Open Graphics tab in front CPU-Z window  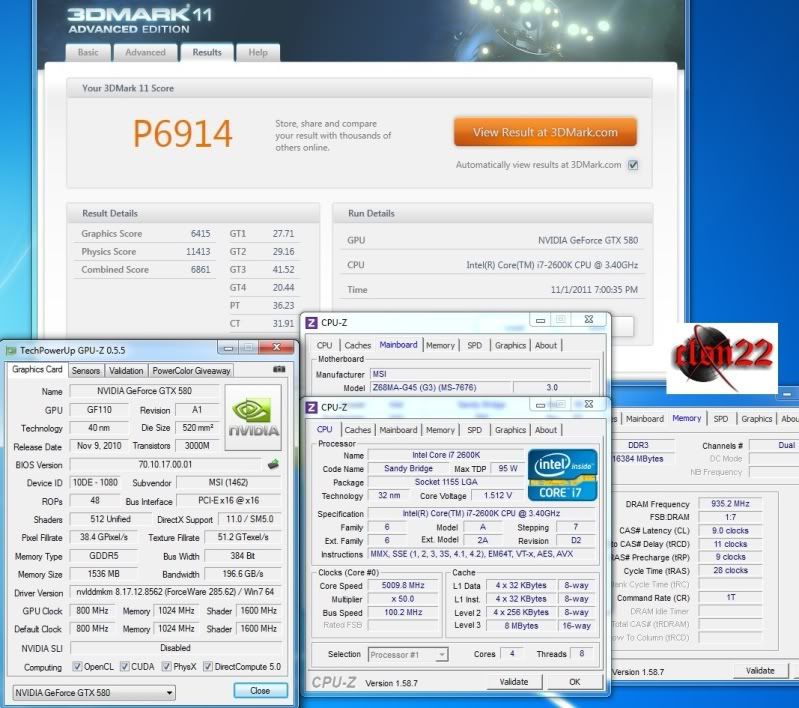(510, 430)
